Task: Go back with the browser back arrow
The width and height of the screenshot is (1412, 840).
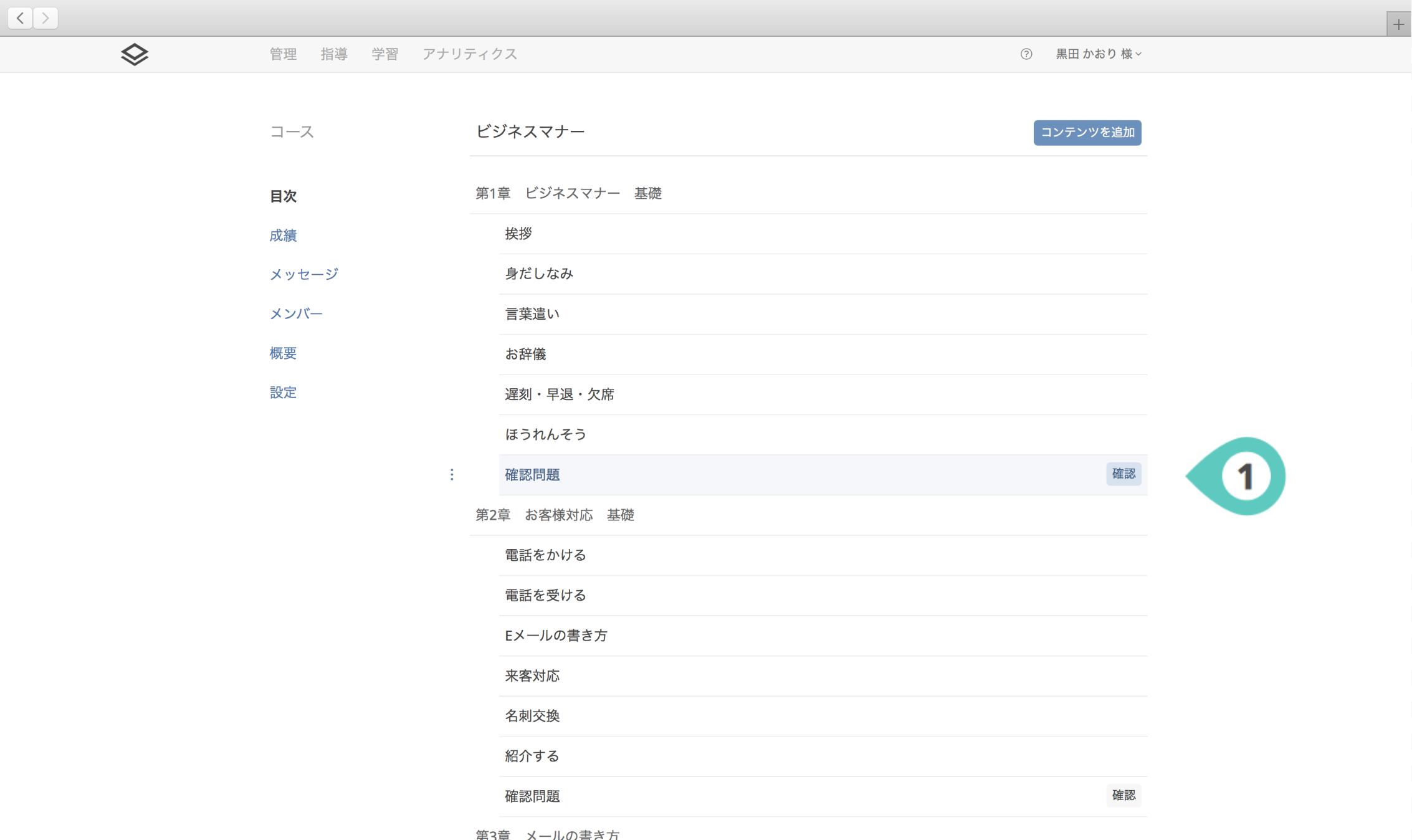Action: coord(21,18)
